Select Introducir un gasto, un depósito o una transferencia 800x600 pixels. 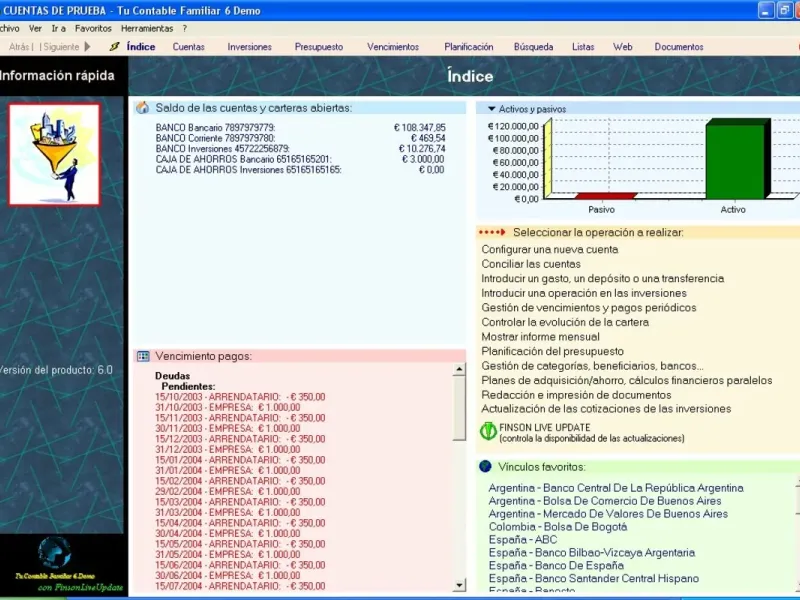(603, 279)
